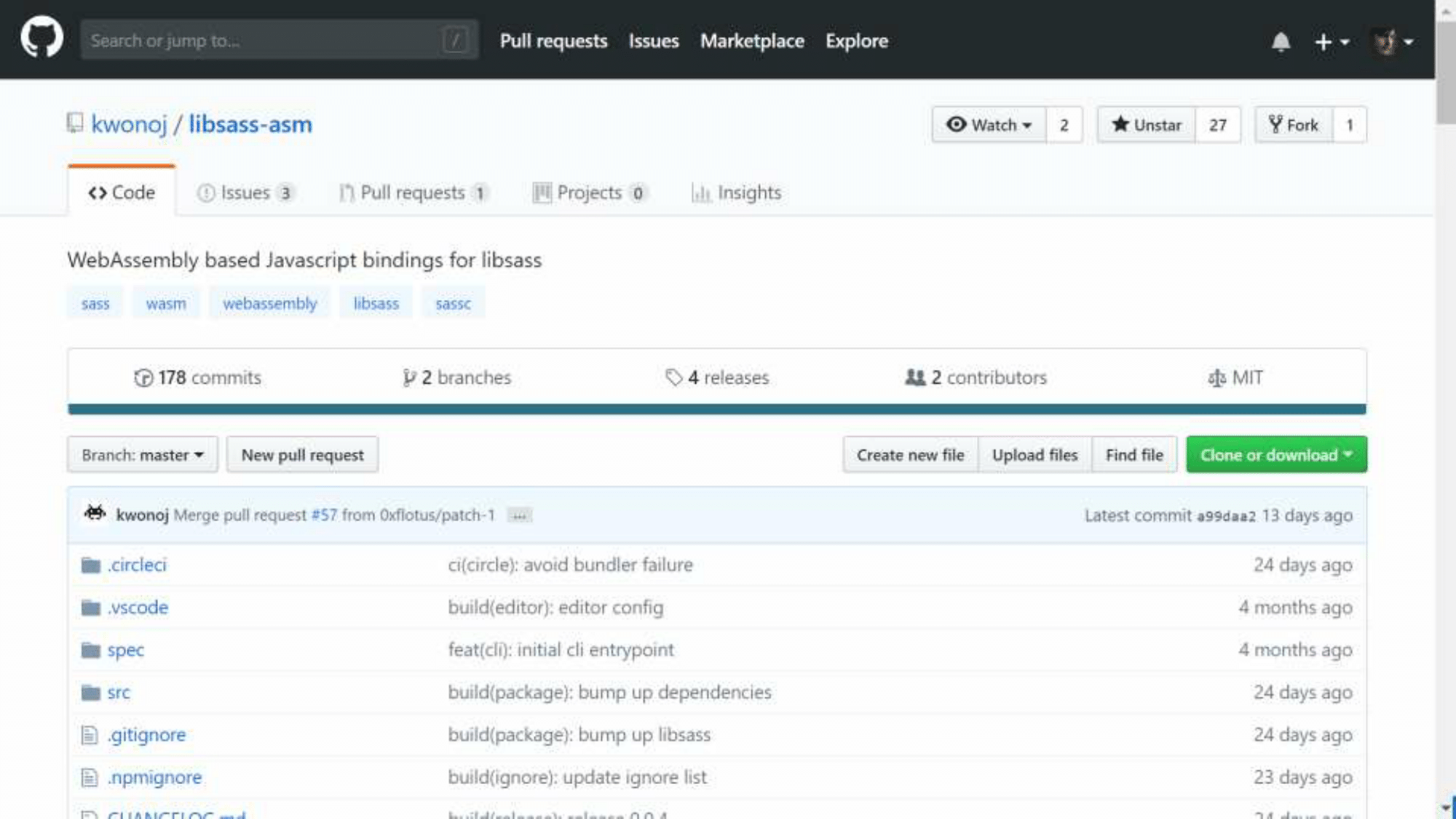
Task: Open Issues in top navigation
Action: [x=654, y=41]
